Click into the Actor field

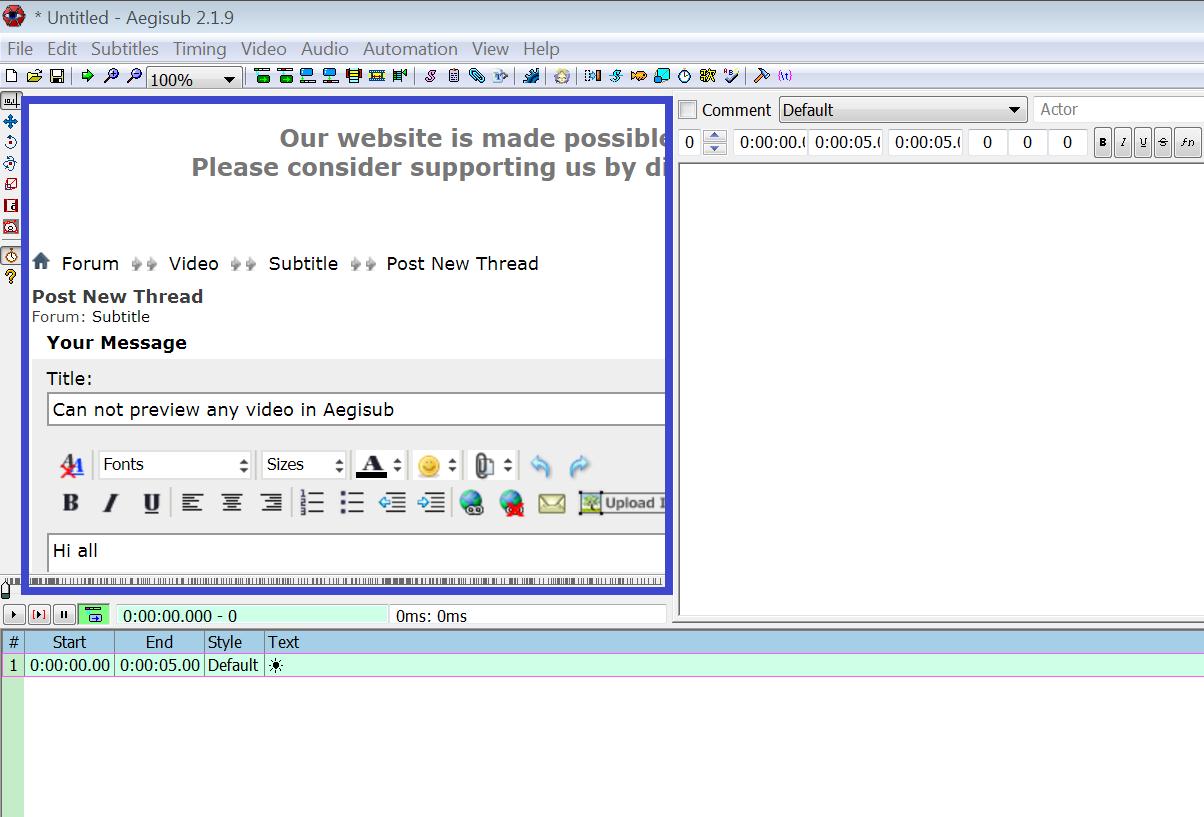coord(1118,110)
